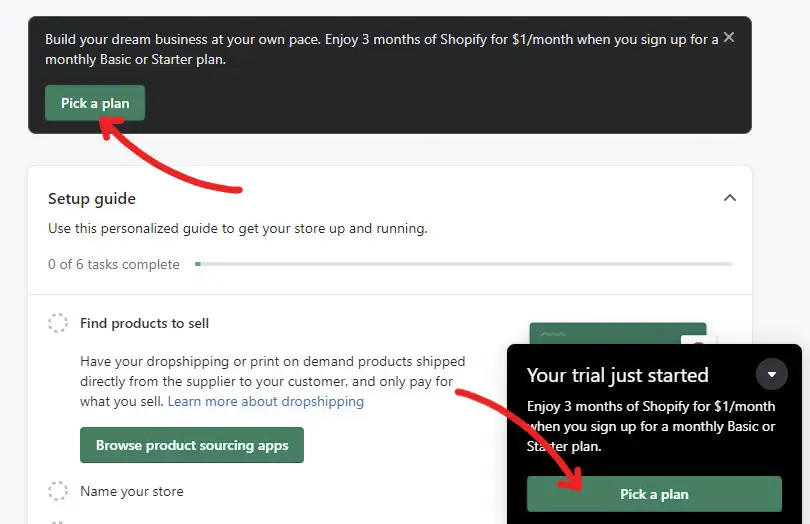Viewport: 810px width, 524px height.
Task: Click the tasks completion progress bar
Action: point(463,264)
